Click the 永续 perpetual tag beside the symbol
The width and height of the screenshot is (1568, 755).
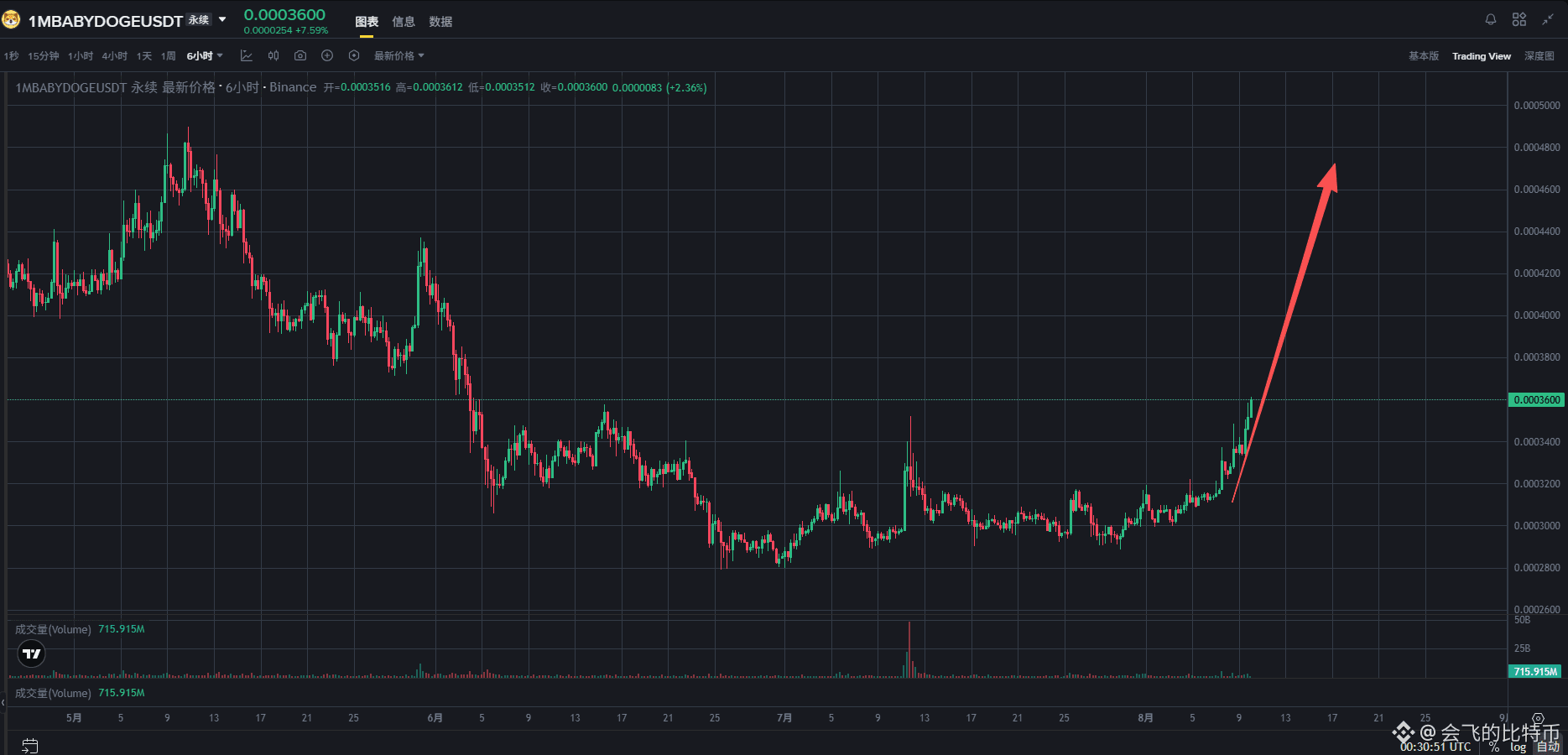point(199,20)
